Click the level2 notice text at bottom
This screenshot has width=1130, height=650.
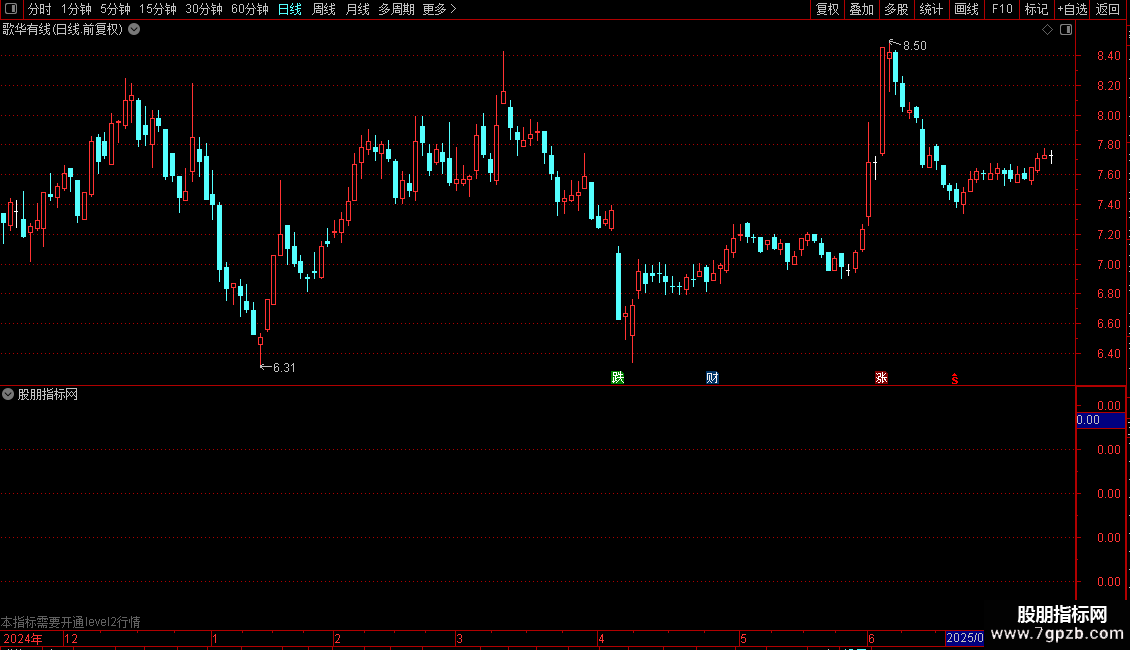point(71,622)
